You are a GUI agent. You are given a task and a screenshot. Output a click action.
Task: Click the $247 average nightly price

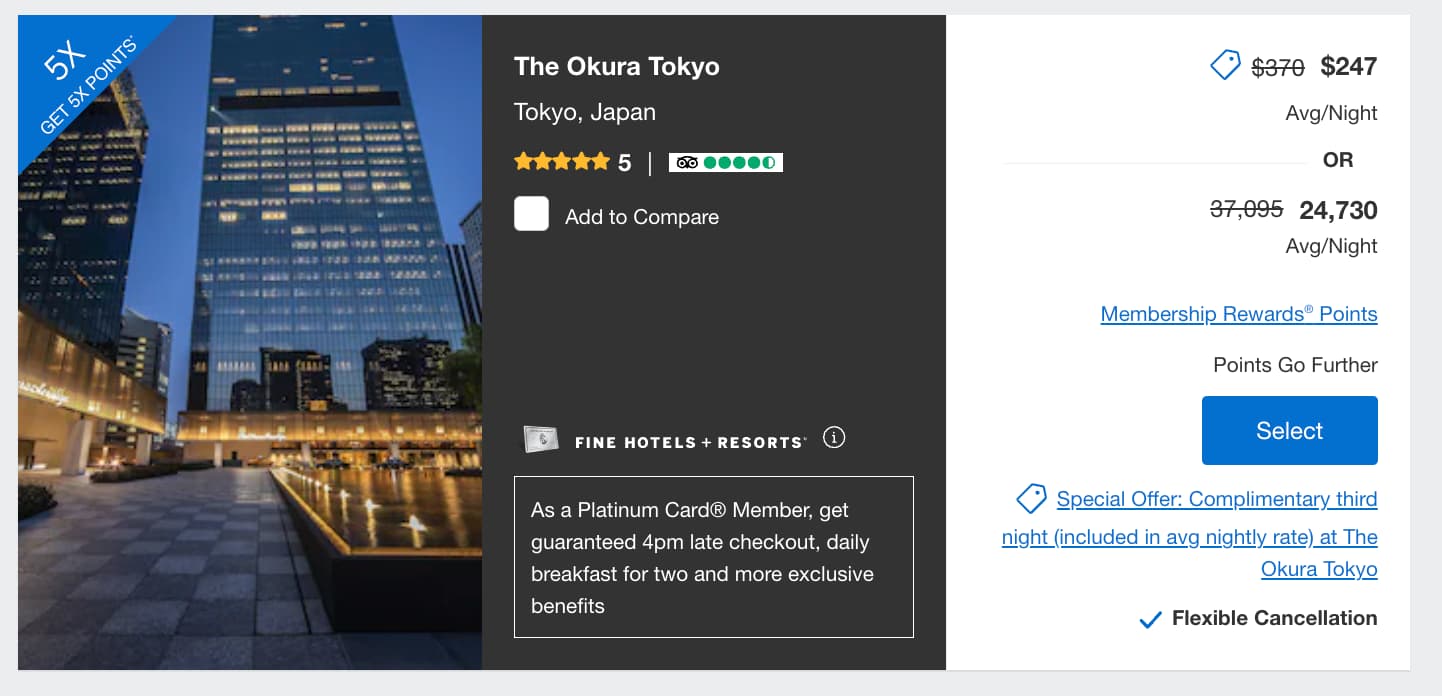pos(1348,67)
